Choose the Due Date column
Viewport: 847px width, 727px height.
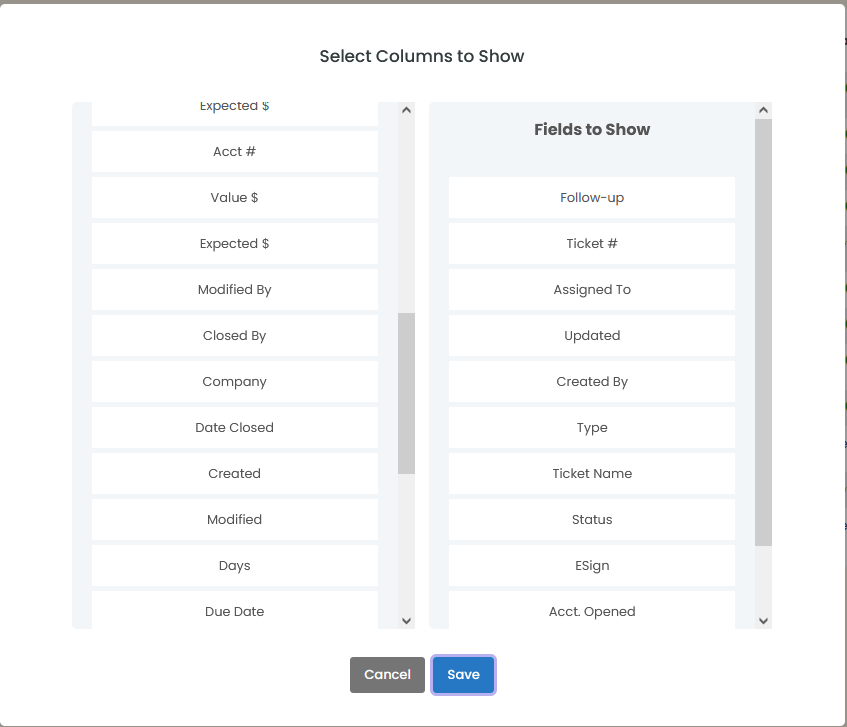[x=234, y=612]
